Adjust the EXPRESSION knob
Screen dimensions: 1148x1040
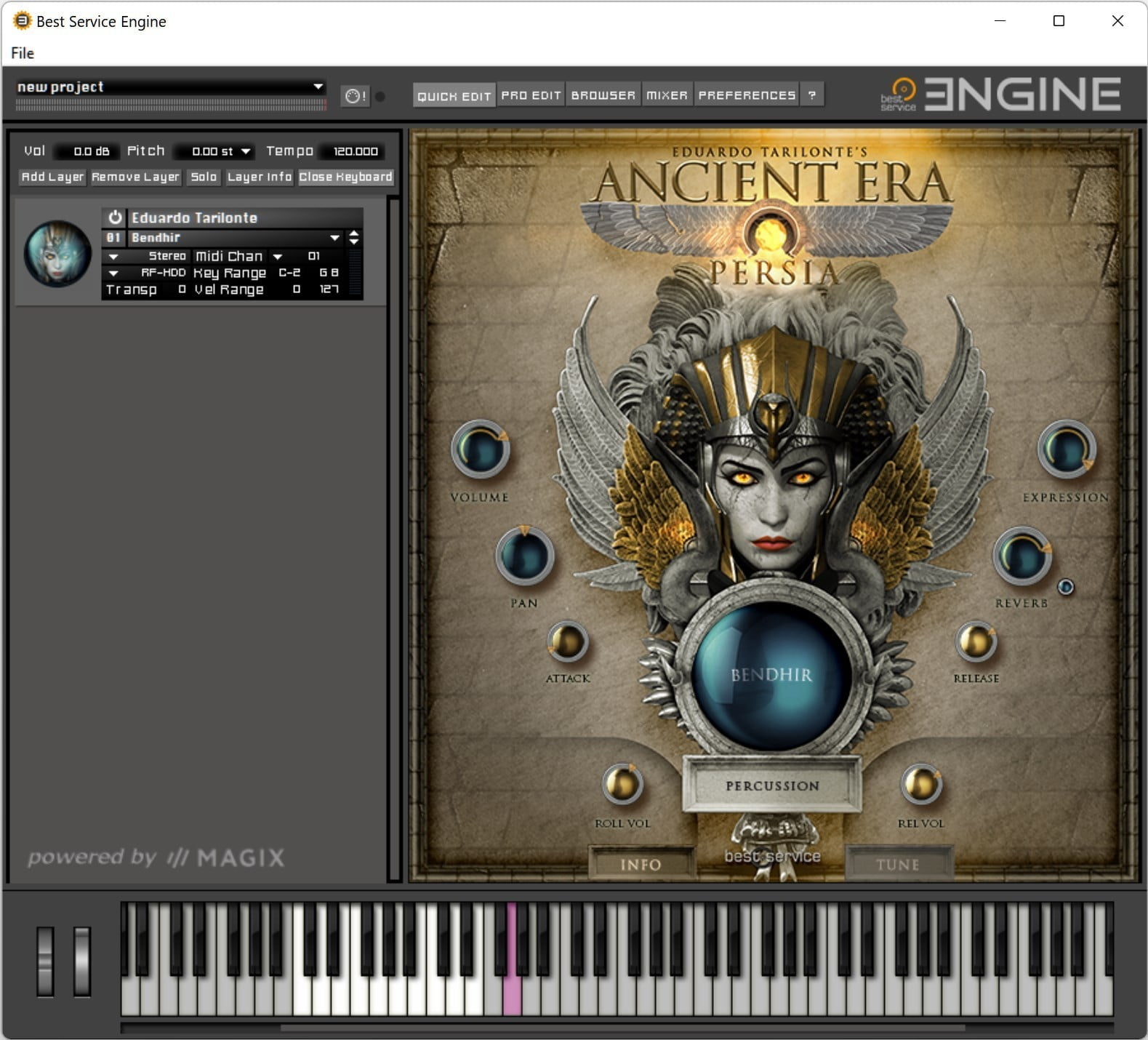(x=1067, y=449)
